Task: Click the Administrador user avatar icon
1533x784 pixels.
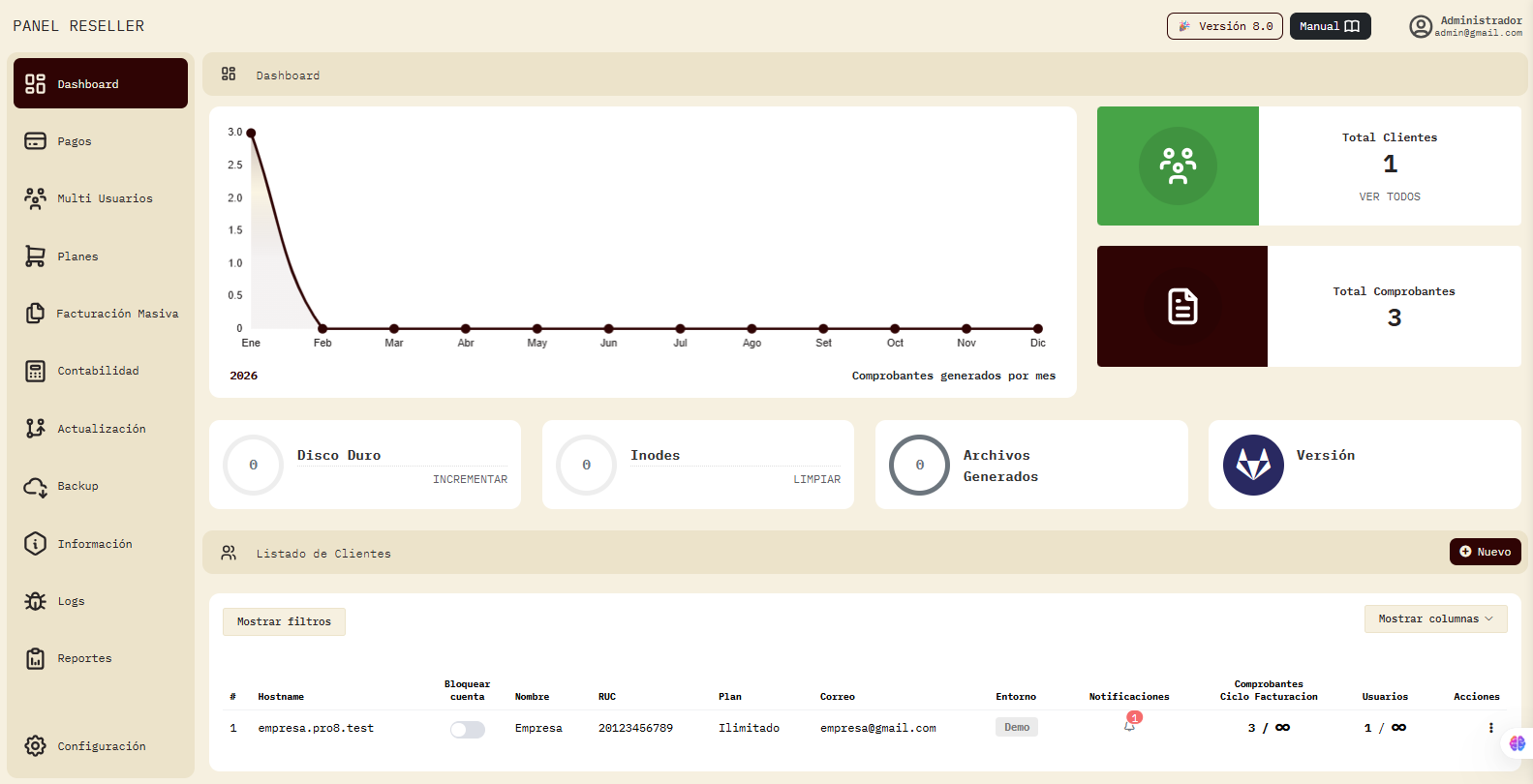Action: click(1420, 27)
